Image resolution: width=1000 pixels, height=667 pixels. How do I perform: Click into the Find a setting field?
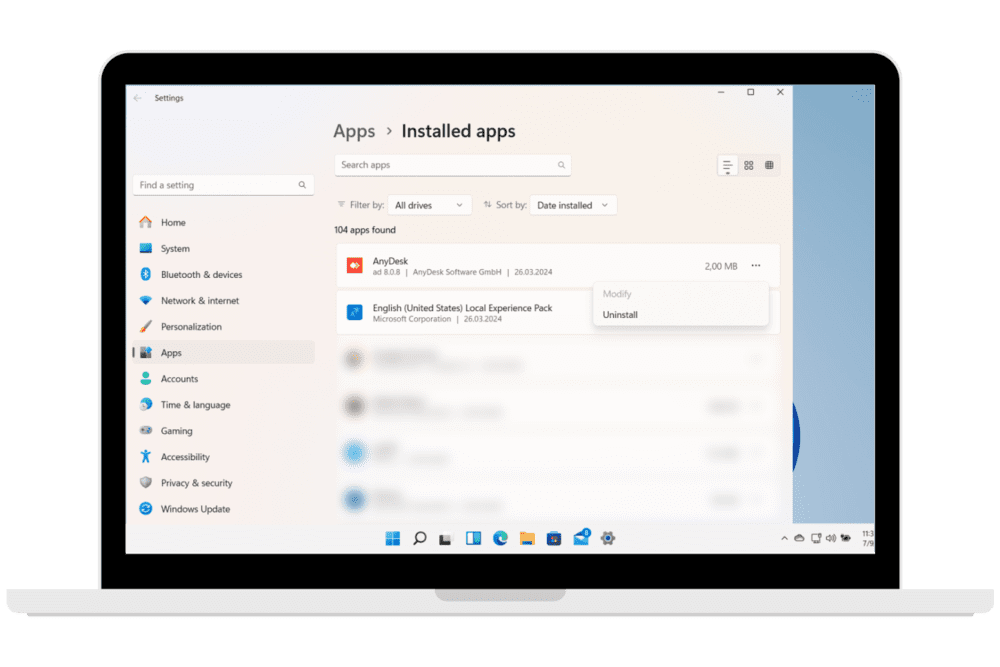click(223, 185)
